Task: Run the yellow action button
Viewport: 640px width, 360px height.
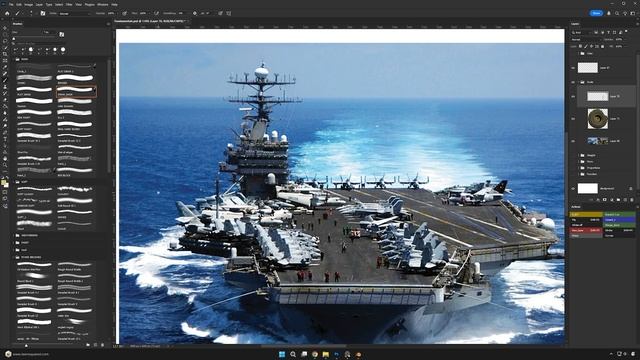Action: (x=586, y=214)
